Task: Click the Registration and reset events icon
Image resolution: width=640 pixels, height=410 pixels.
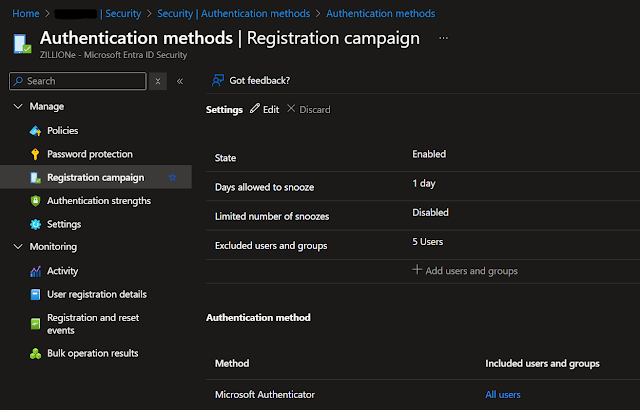Action: (35, 323)
